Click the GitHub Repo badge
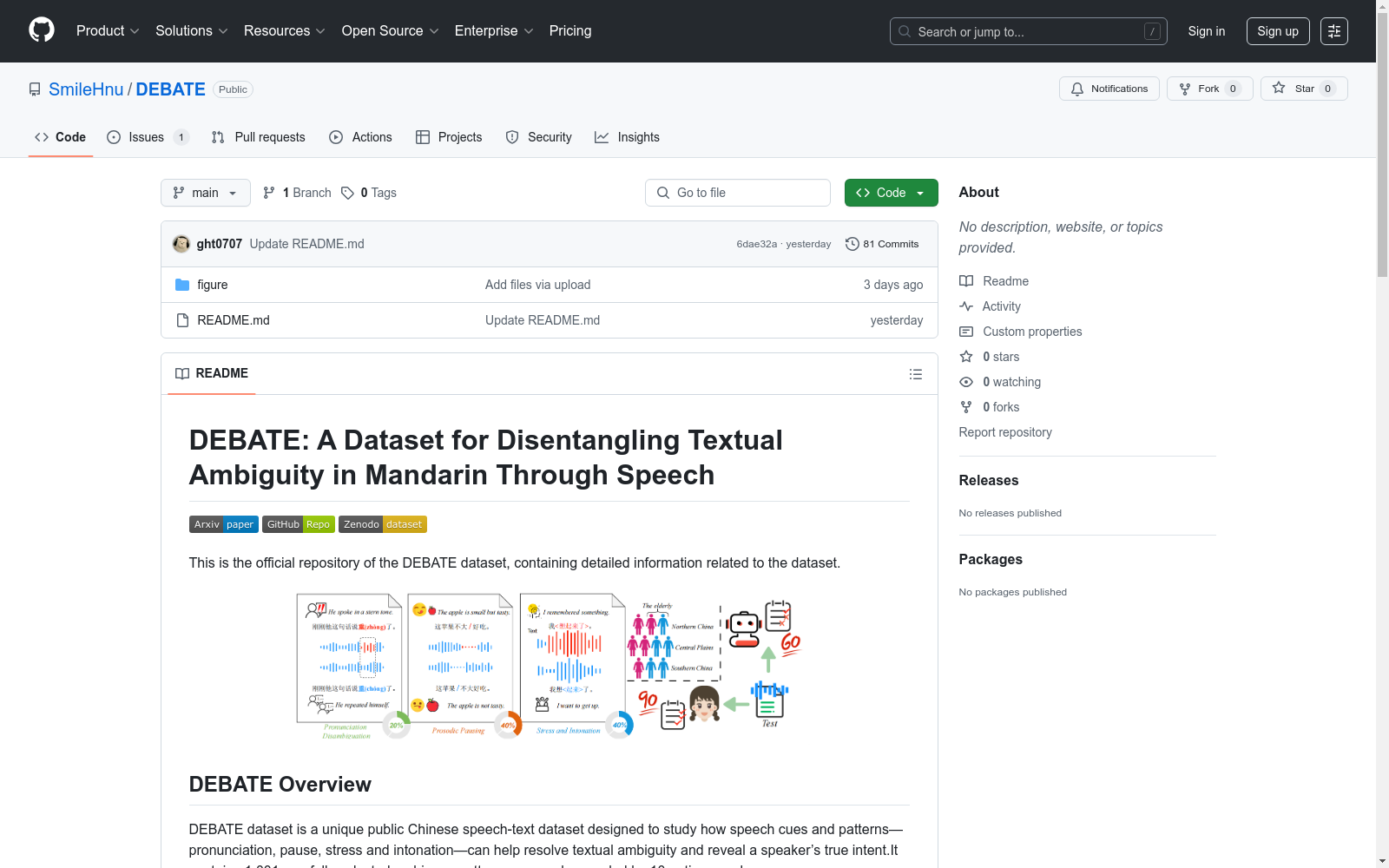Viewport: 1389px width, 868px height. point(299,524)
